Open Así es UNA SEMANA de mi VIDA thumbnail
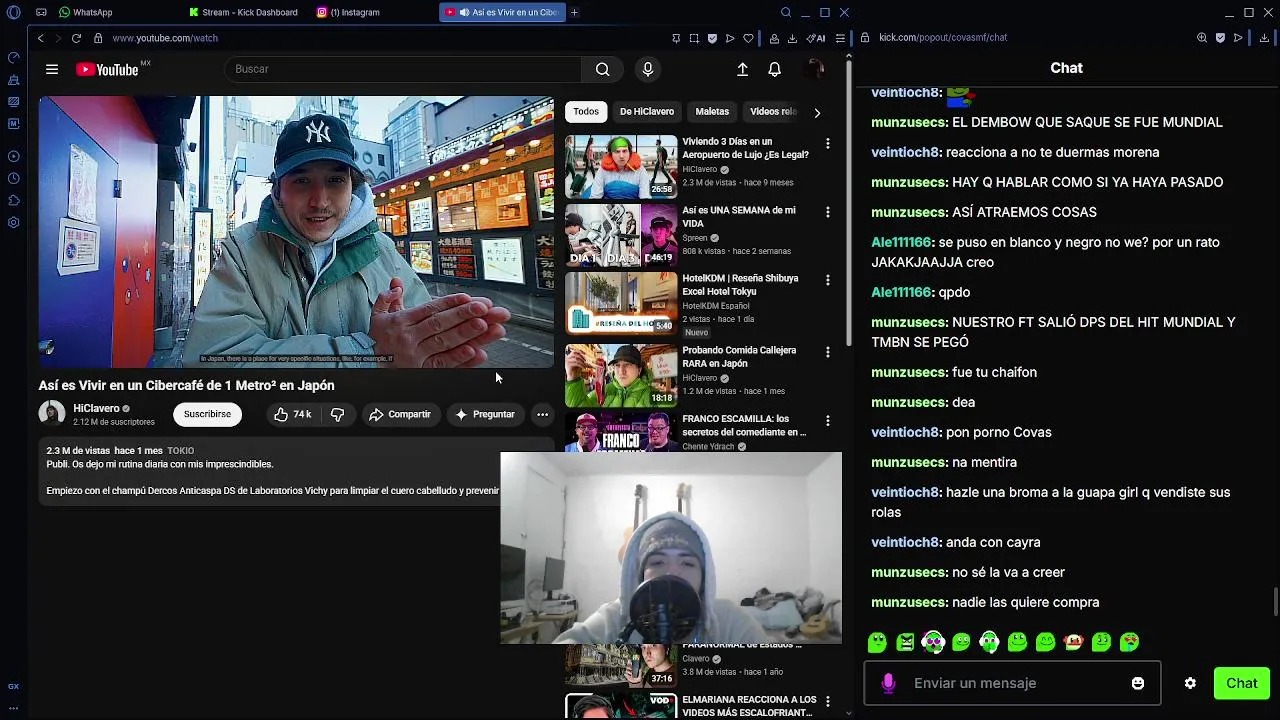 tap(621, 235)
